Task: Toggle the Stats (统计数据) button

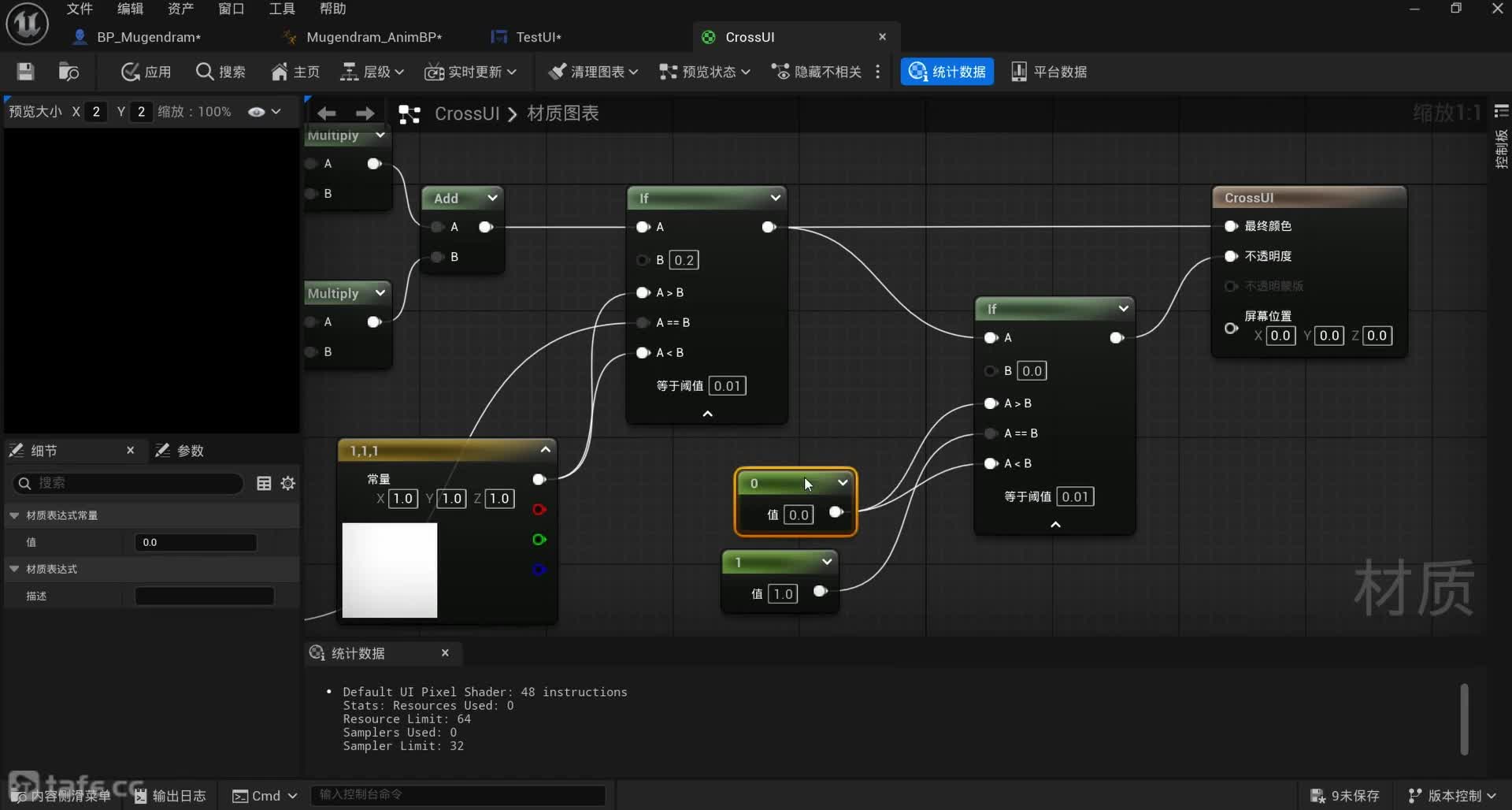Action: (947, 72)
